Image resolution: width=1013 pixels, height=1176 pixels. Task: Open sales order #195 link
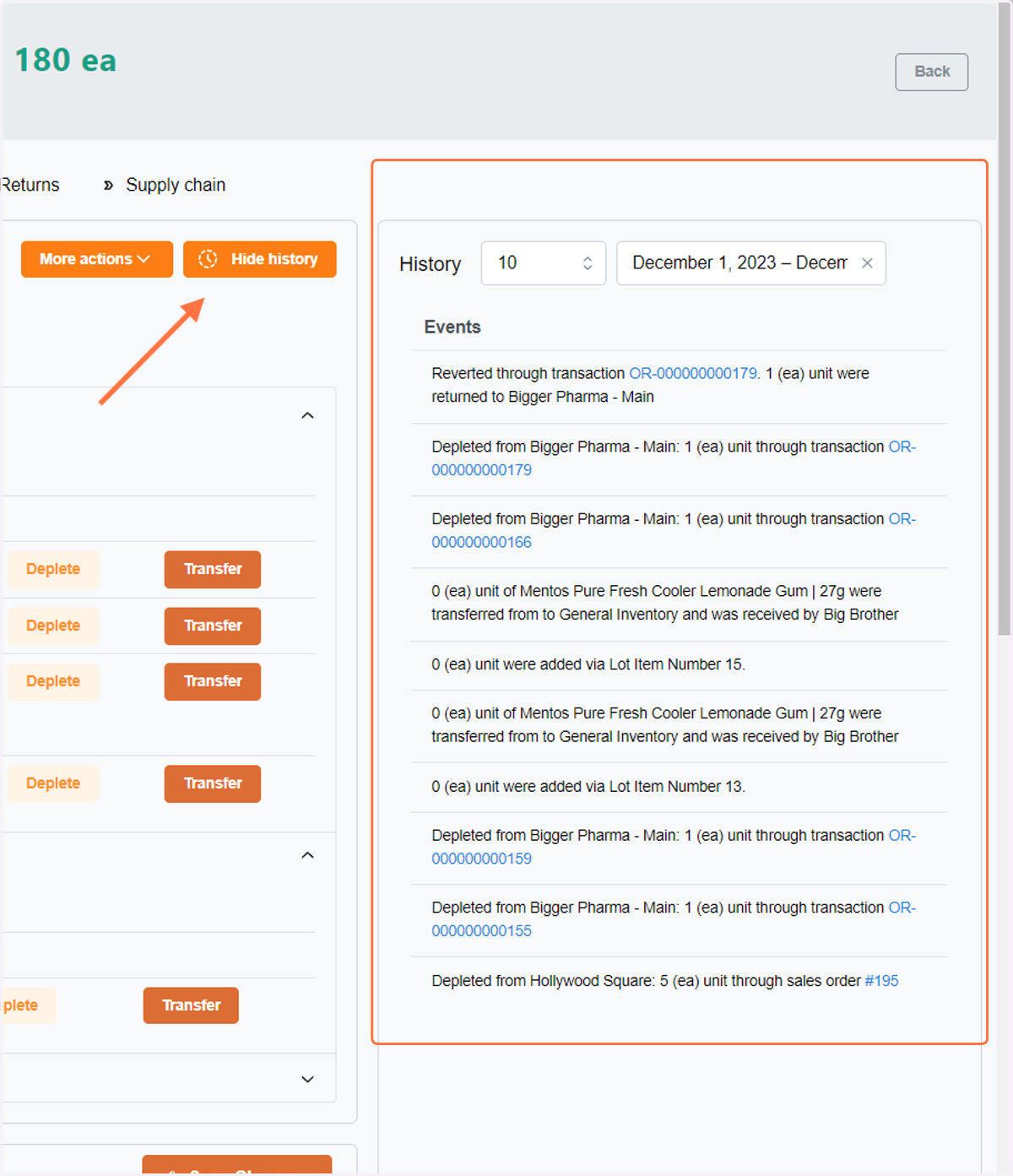(x=881, y=981)
